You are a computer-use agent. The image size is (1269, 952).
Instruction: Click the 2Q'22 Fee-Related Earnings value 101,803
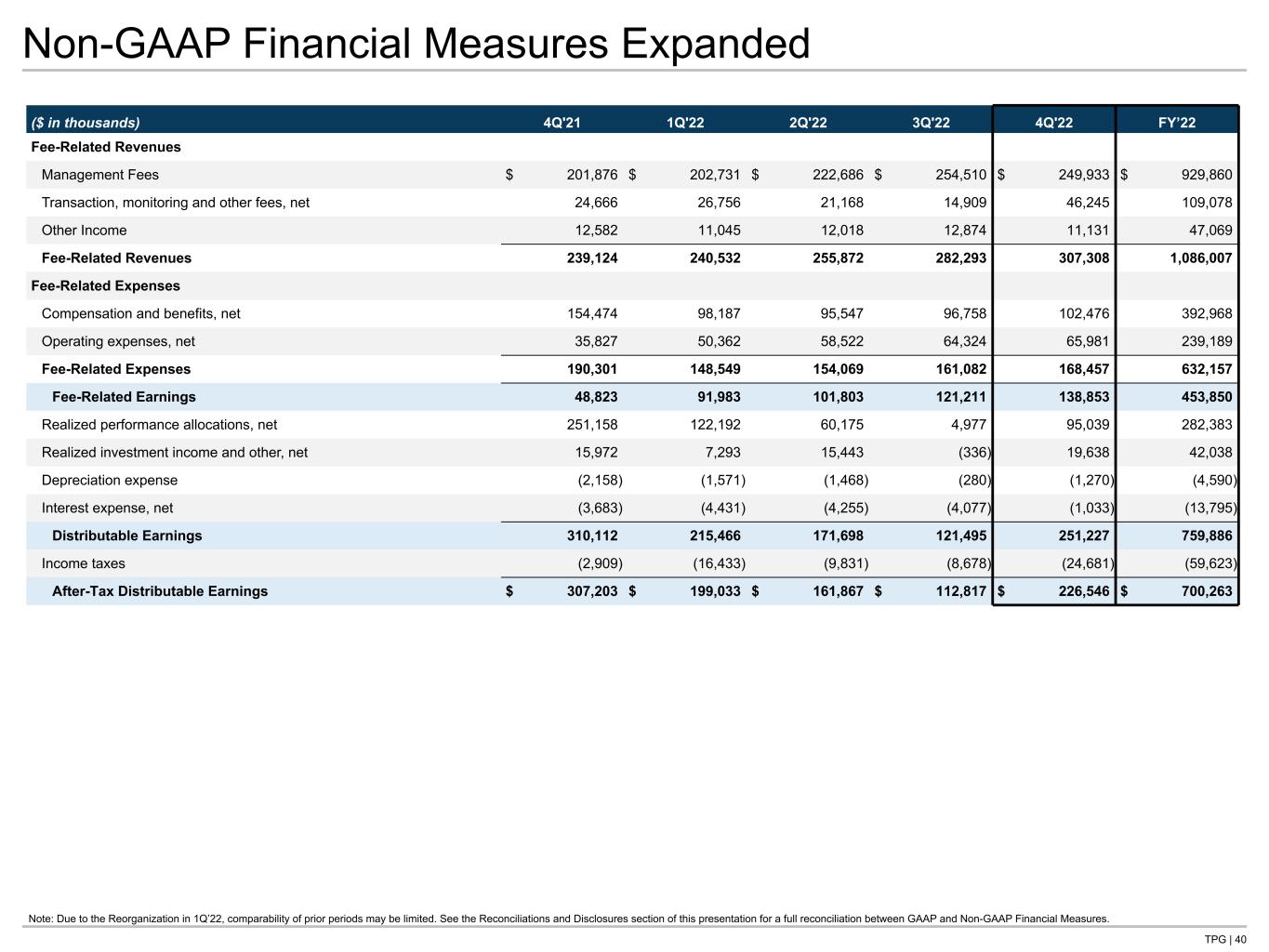836,397
